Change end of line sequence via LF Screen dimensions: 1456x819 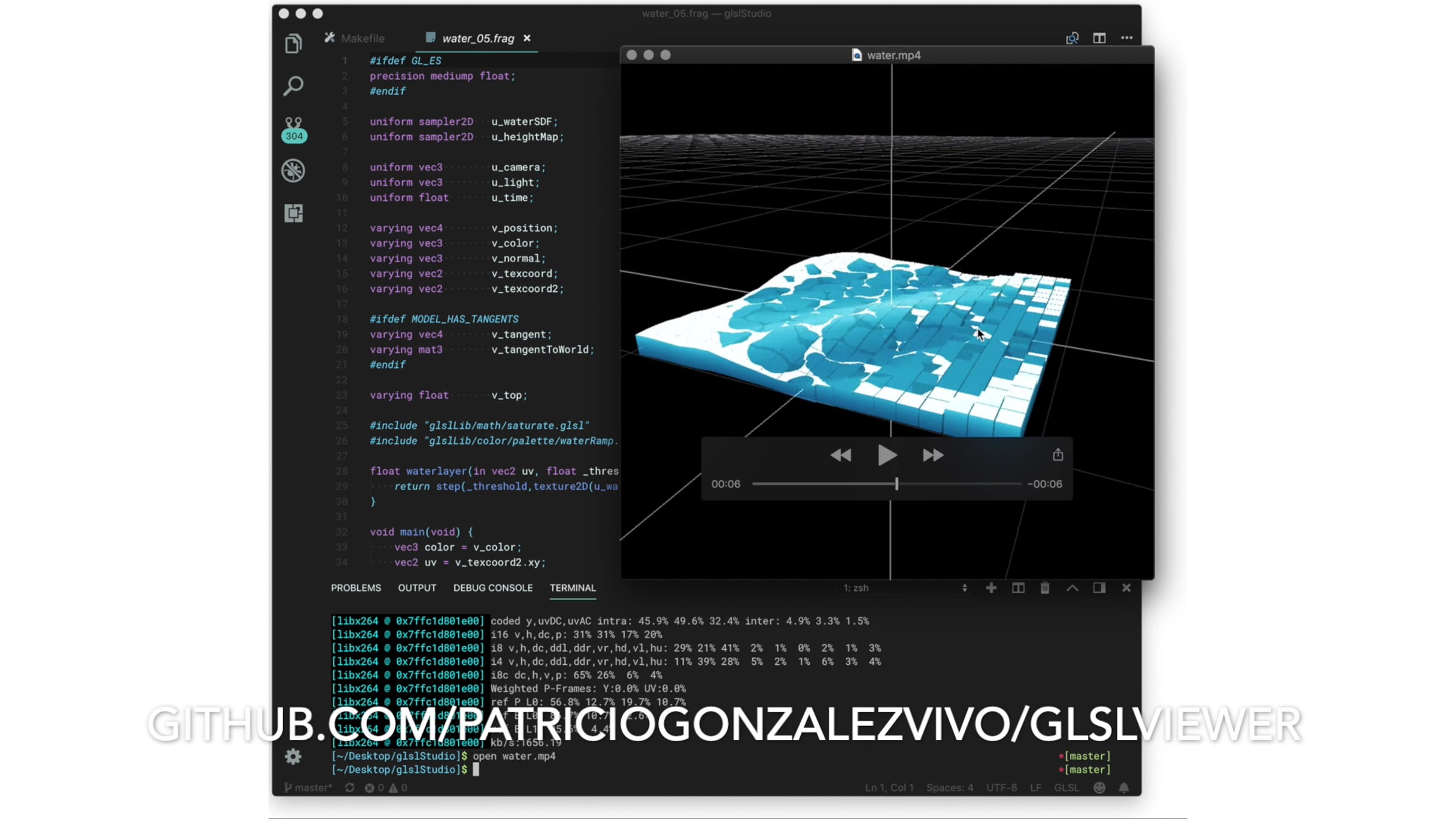point(1036,787)
